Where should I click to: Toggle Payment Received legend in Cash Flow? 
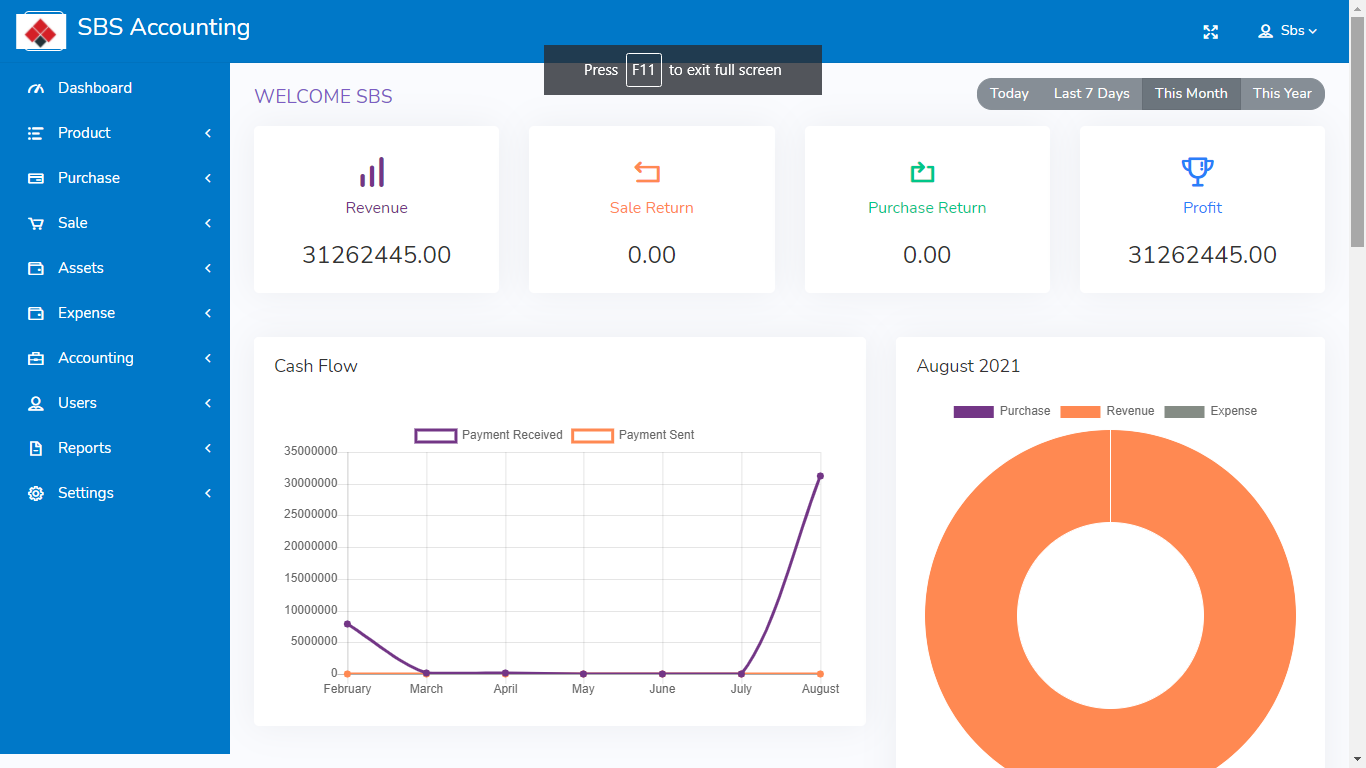(x=489, y=436)
